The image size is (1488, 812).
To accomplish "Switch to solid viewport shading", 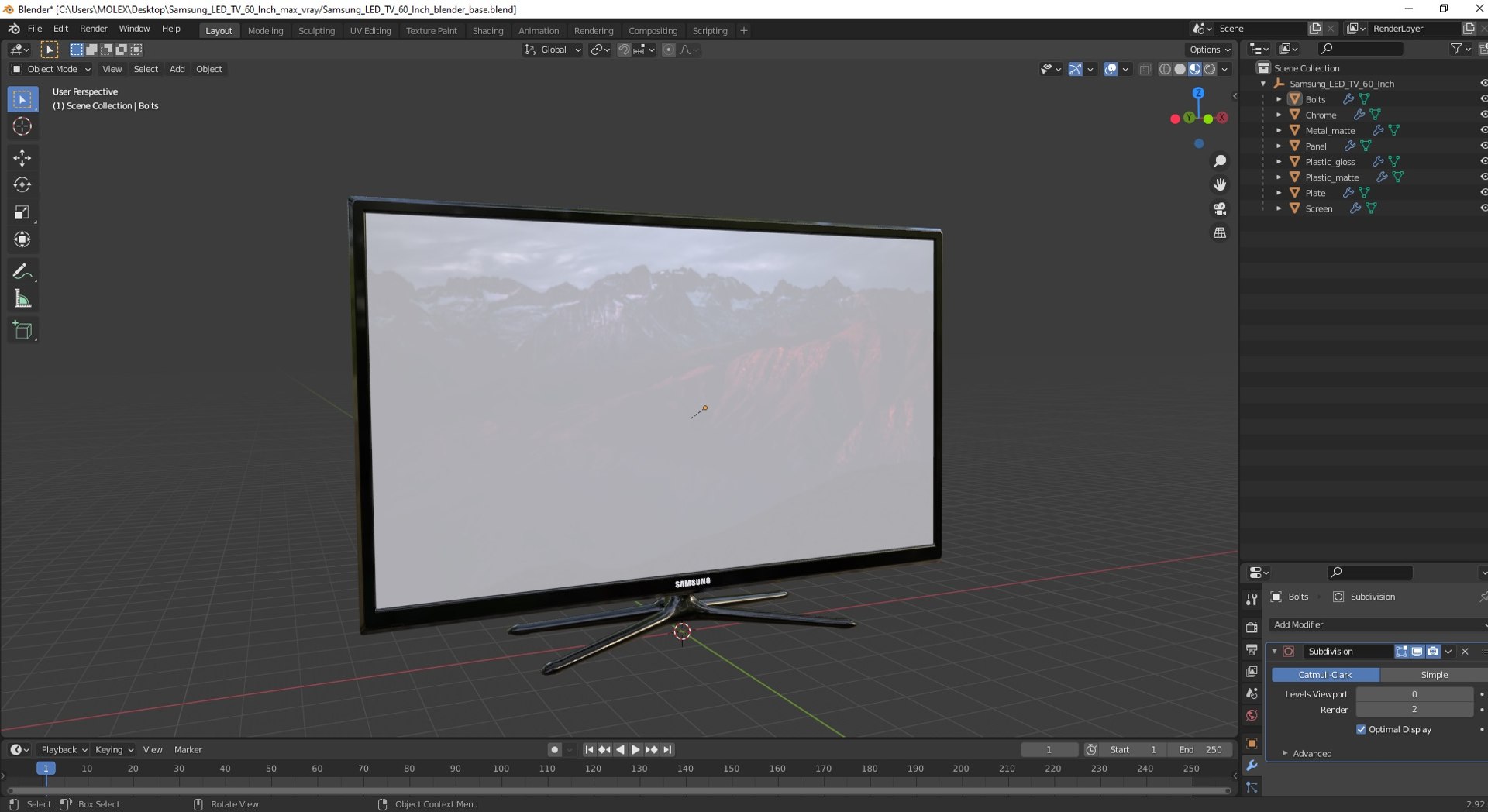I will [x=1180, y=69].
